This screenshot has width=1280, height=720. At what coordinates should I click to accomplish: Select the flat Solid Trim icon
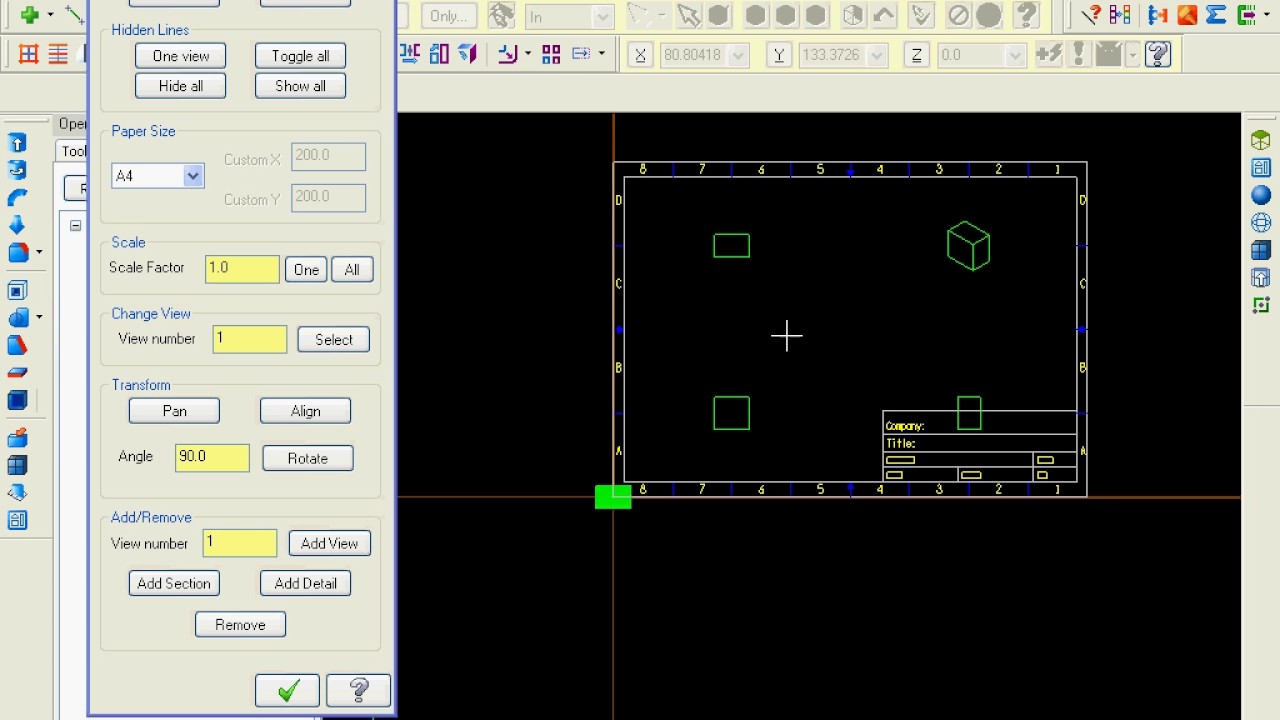tap(17, 373)
